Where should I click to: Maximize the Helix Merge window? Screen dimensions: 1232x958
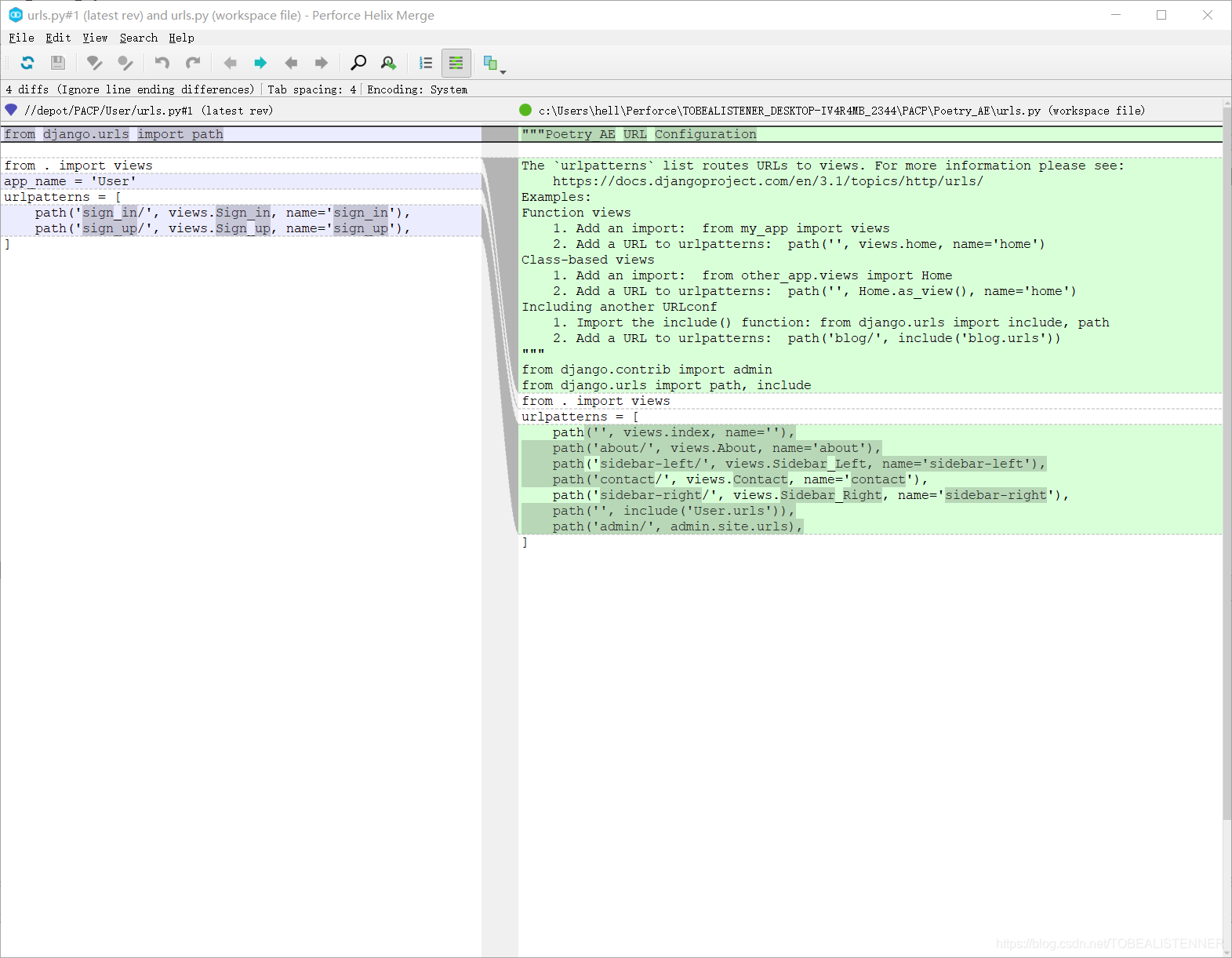pyautogui.click(x=1161, y=15)
